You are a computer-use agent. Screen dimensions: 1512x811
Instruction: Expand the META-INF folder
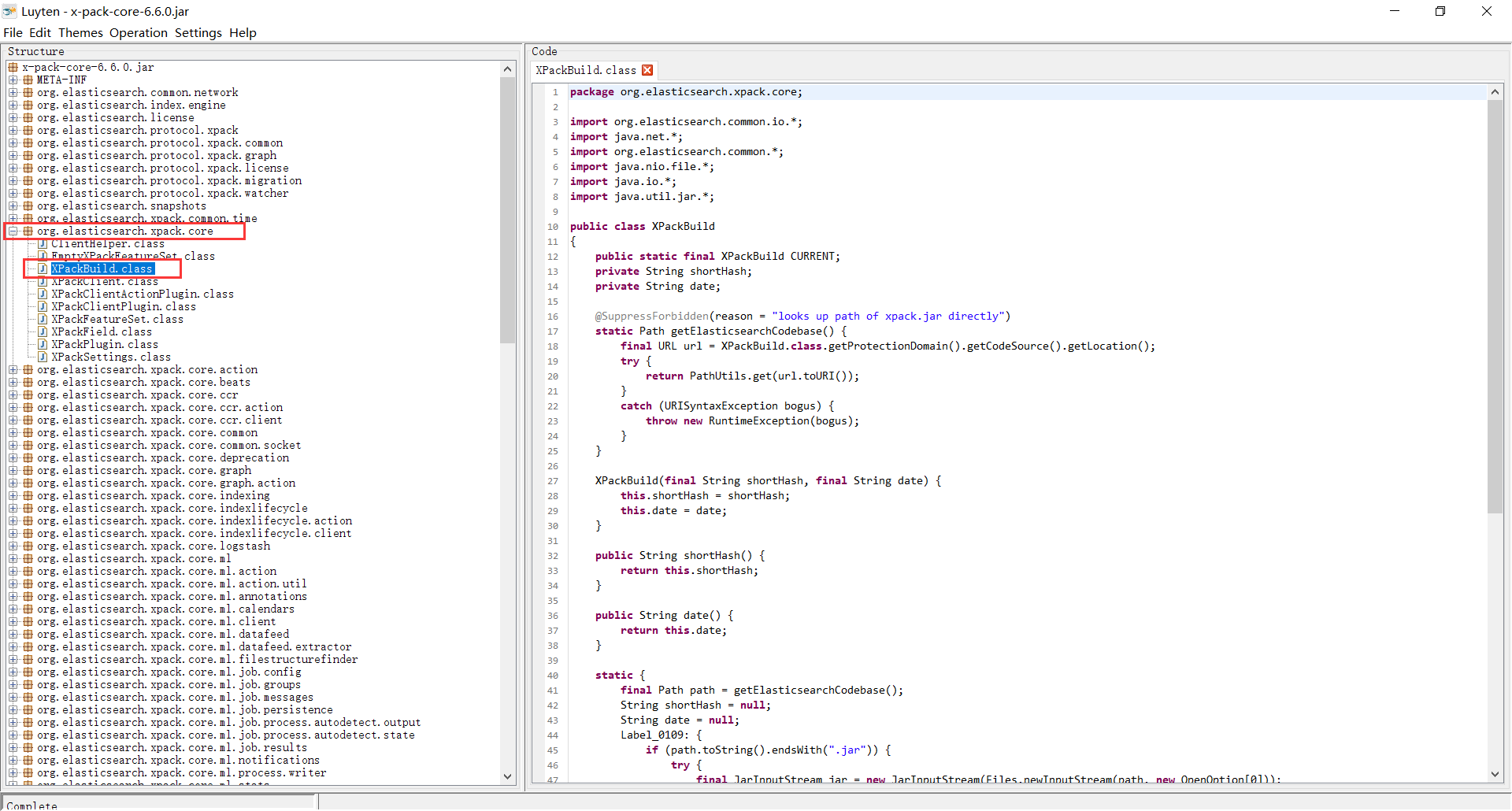pyautogui.click(x=13, y=80)
